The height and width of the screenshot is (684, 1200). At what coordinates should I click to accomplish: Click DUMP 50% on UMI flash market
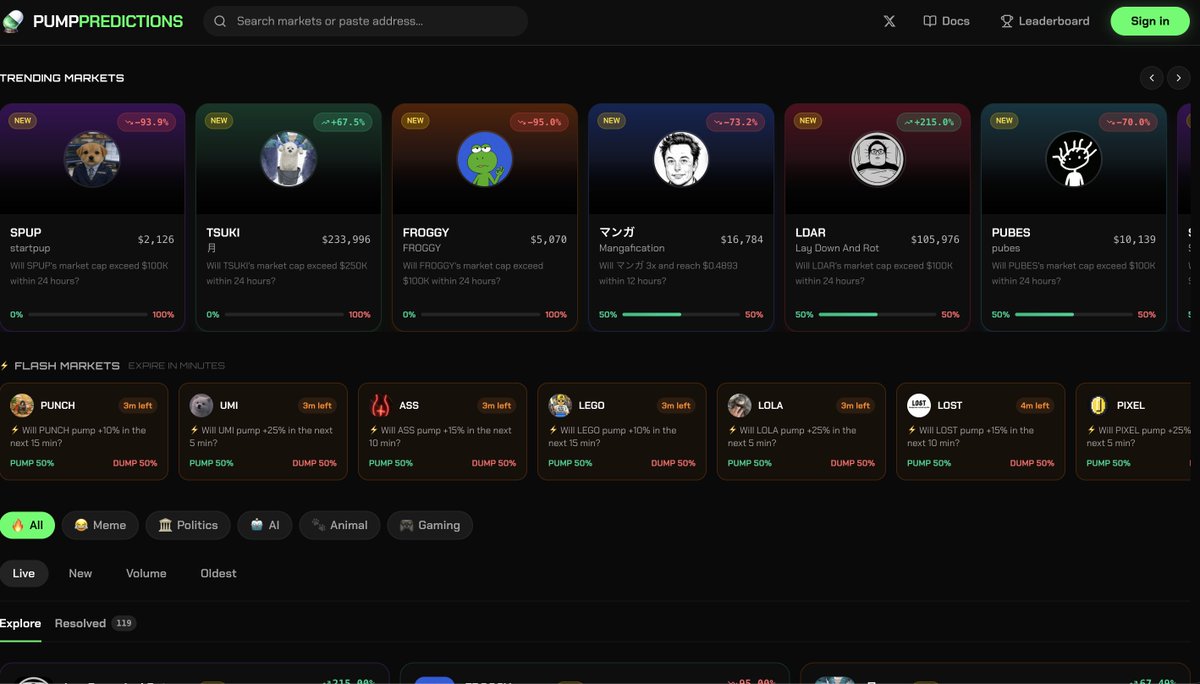(314, 463)
